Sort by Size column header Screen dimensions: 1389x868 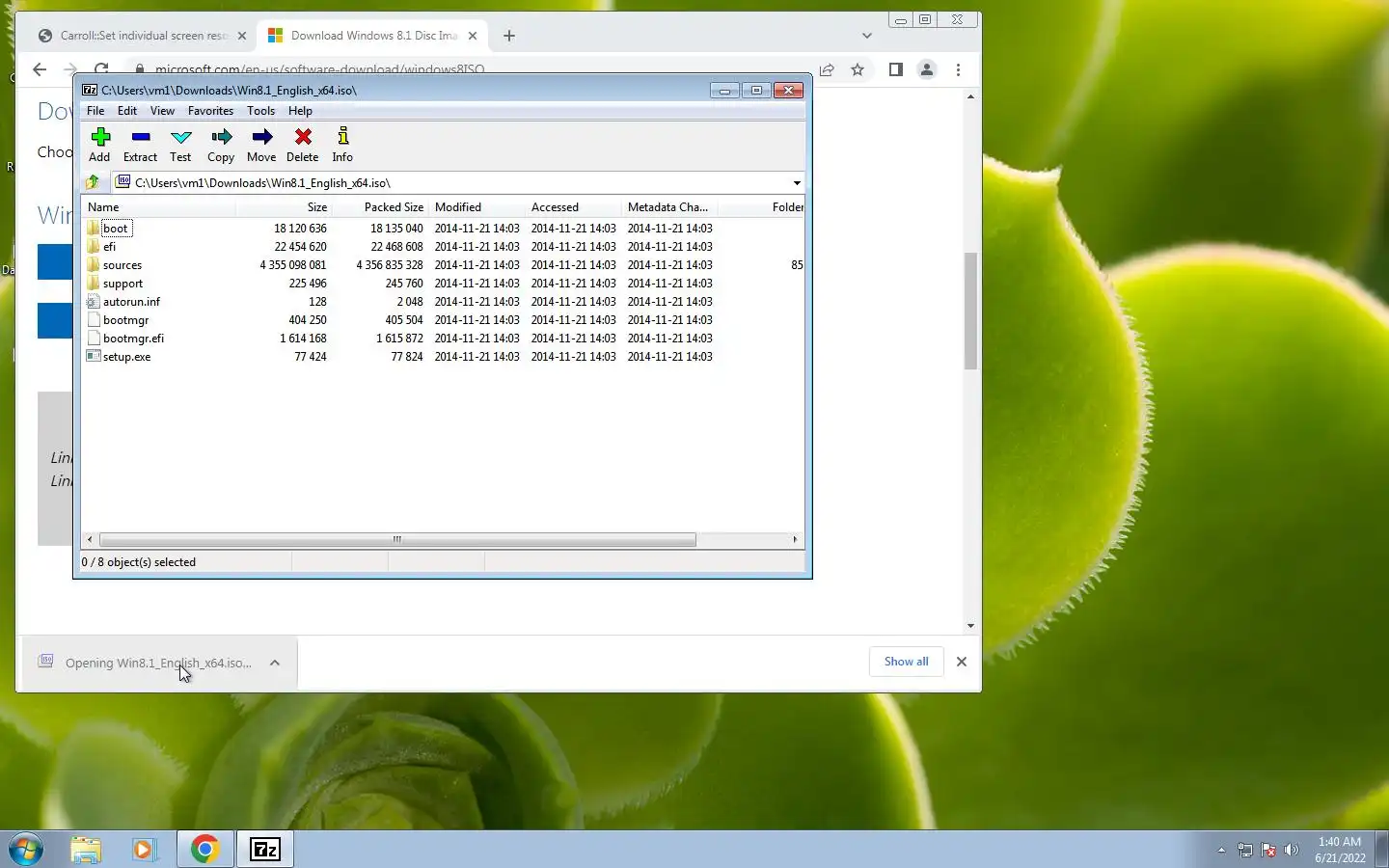point(284,207)
